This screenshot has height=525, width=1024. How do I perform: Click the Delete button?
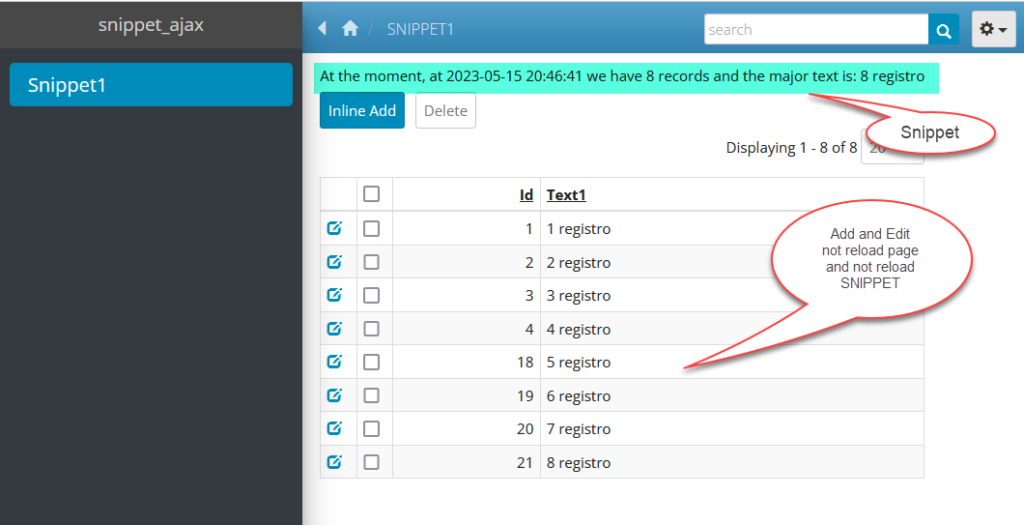coord(445,111)
